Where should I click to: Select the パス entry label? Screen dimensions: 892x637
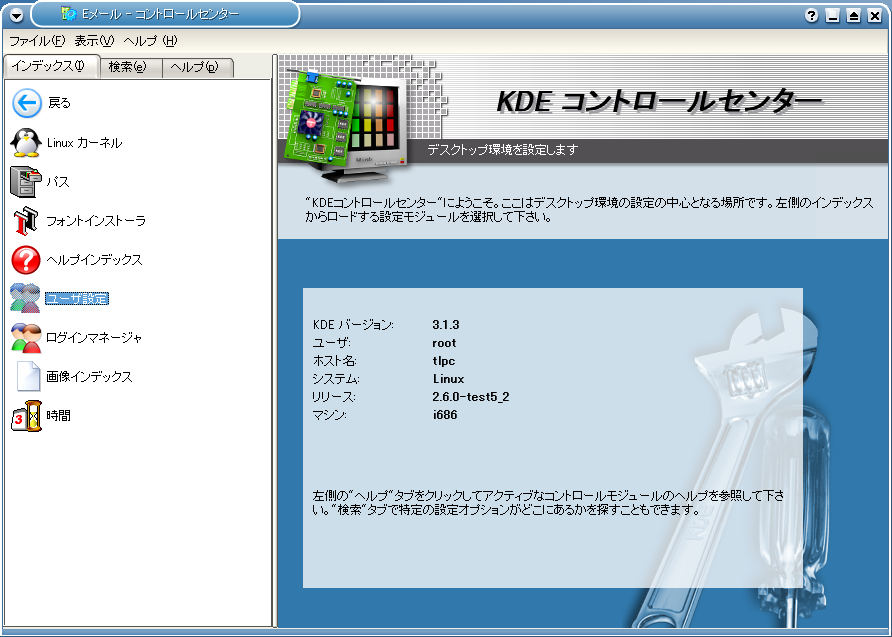point(58,182)
